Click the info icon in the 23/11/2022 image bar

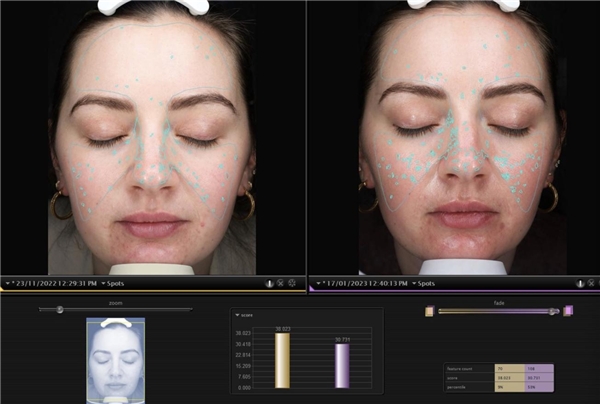pyautogui.click(x=269, y=283)
